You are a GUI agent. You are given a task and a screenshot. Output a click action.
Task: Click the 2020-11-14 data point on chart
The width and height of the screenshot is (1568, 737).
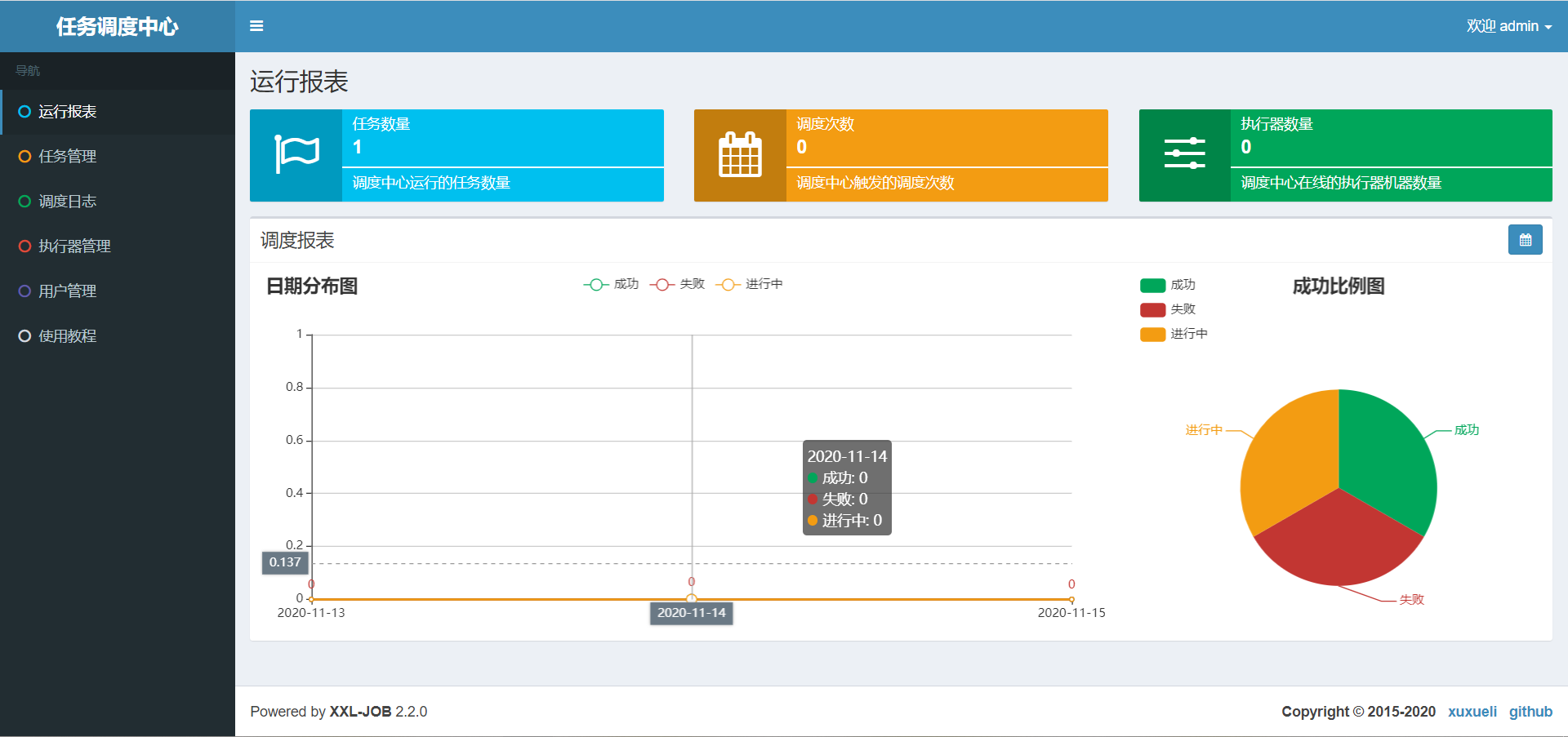692,598
